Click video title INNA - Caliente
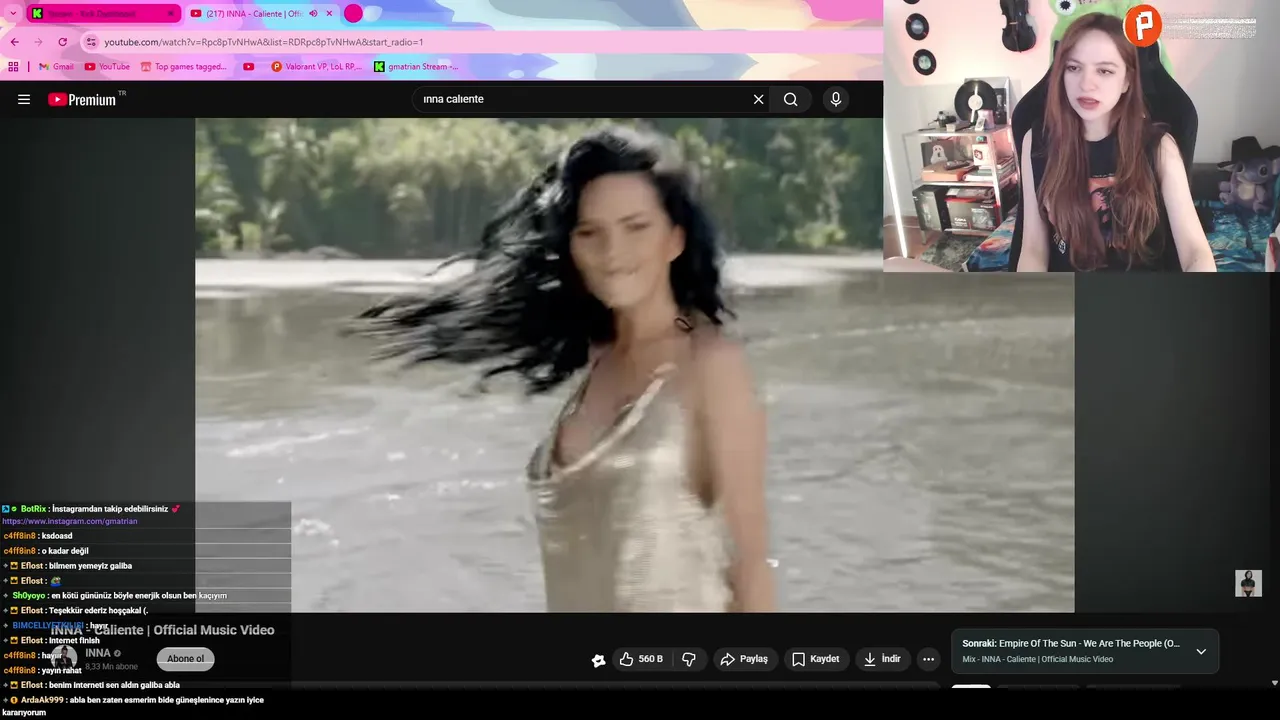The width and height of the screenshot is (1280, 720). 162,630
